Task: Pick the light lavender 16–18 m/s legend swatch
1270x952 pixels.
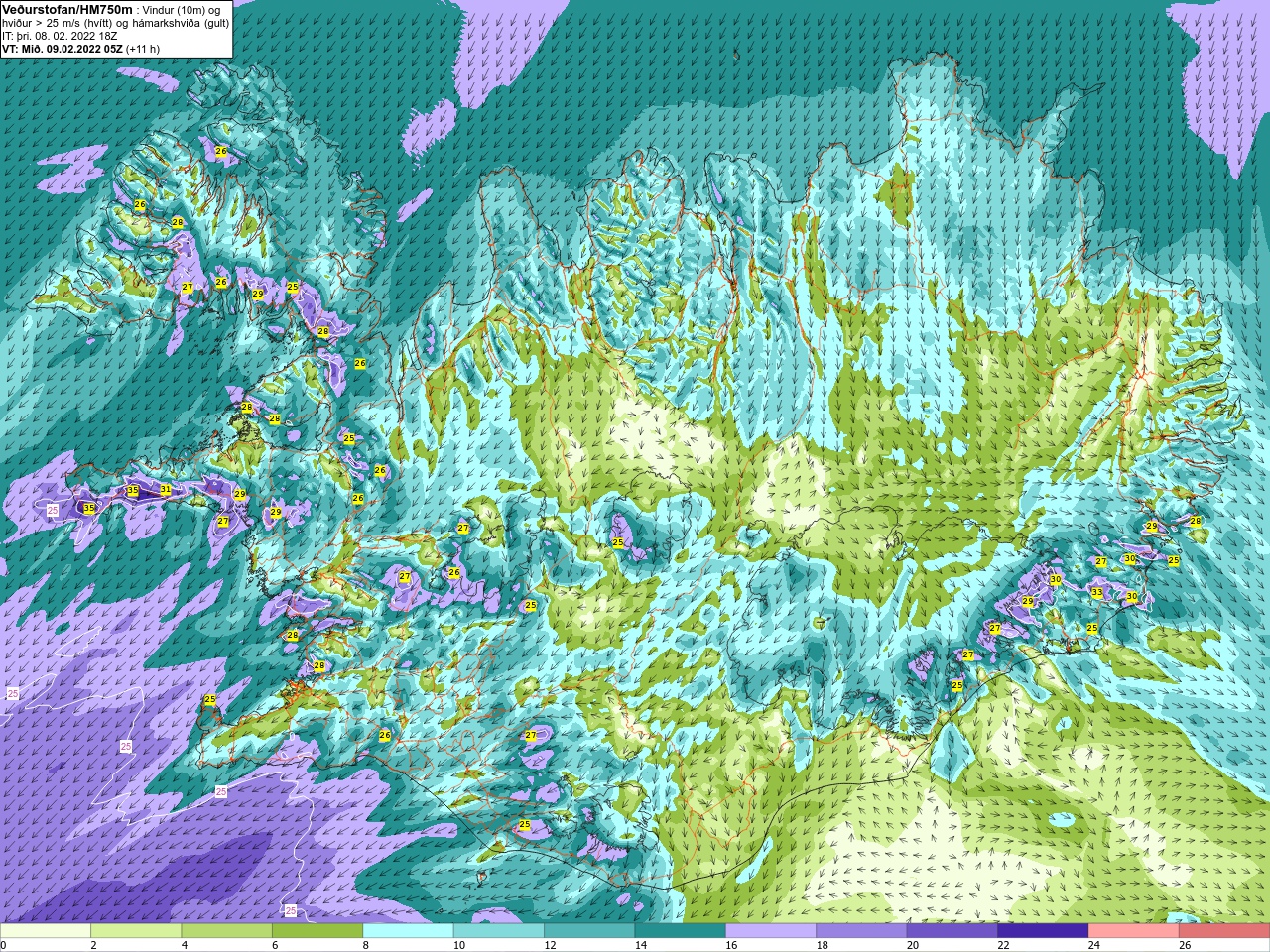Action: coord(771,931)
